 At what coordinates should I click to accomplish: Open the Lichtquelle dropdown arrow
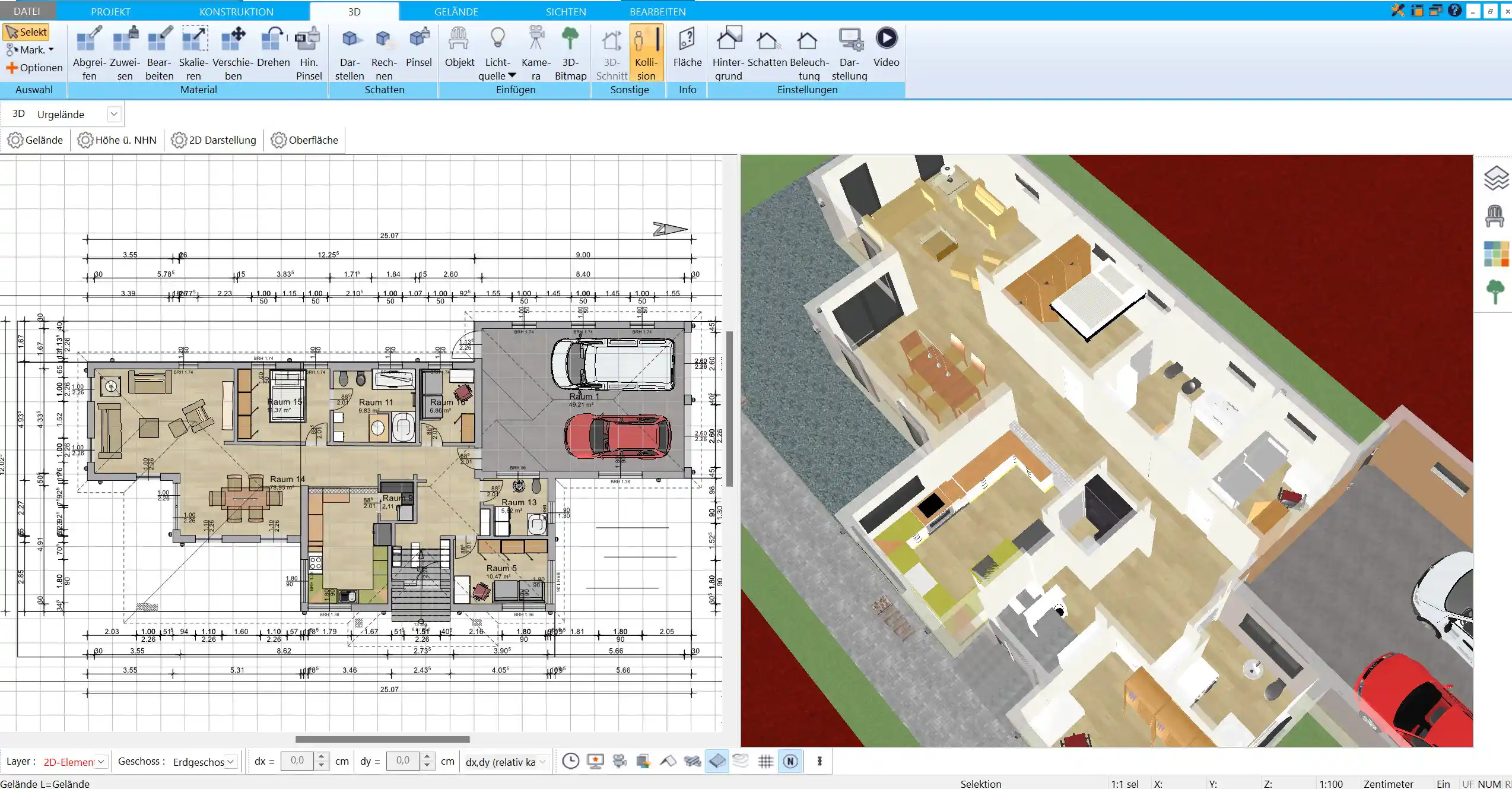click(x=512, y=76)
